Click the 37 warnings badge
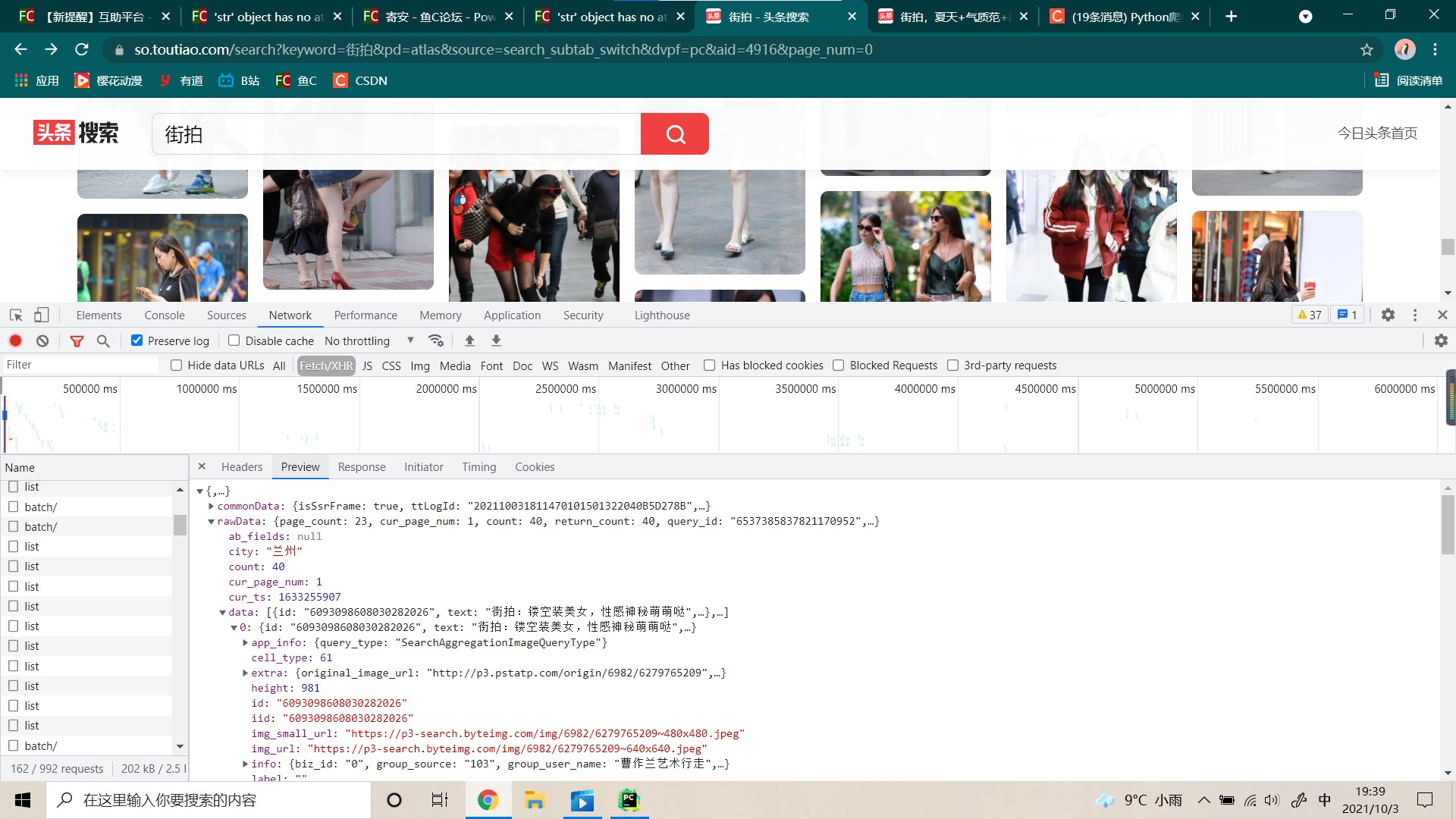Viewport: 1456px width, 819px height. pos(1310,315)
